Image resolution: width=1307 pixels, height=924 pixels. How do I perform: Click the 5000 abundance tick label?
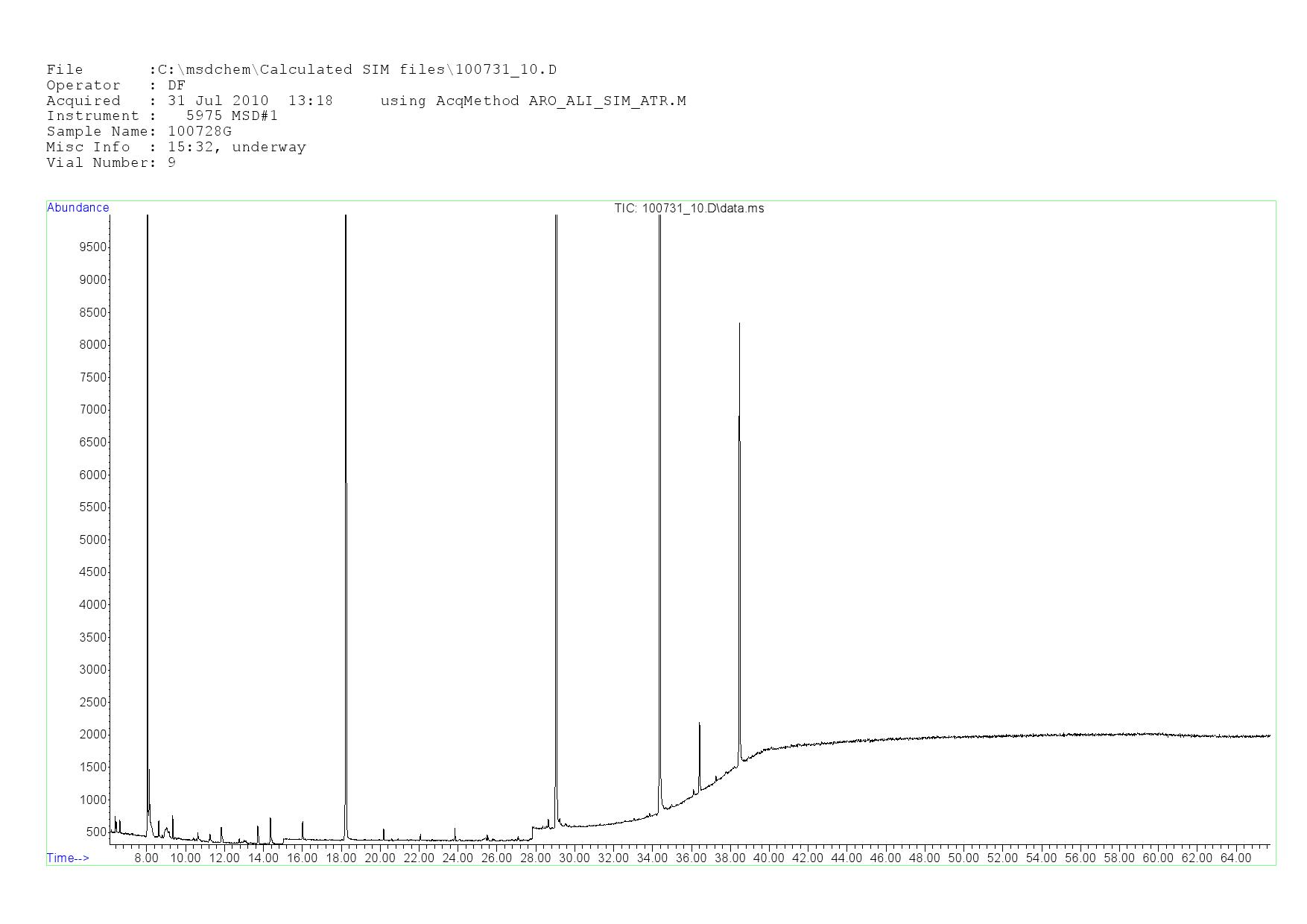pos(93,539)
